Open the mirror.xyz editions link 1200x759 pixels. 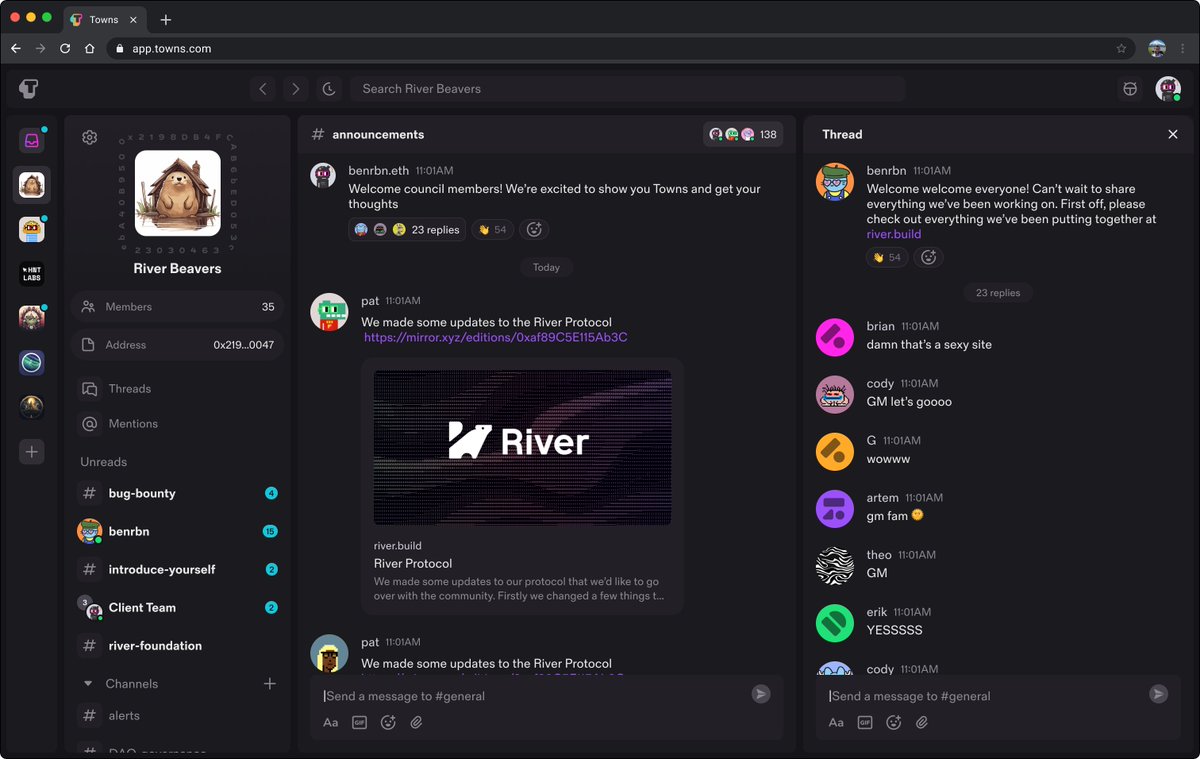point(495,338)
